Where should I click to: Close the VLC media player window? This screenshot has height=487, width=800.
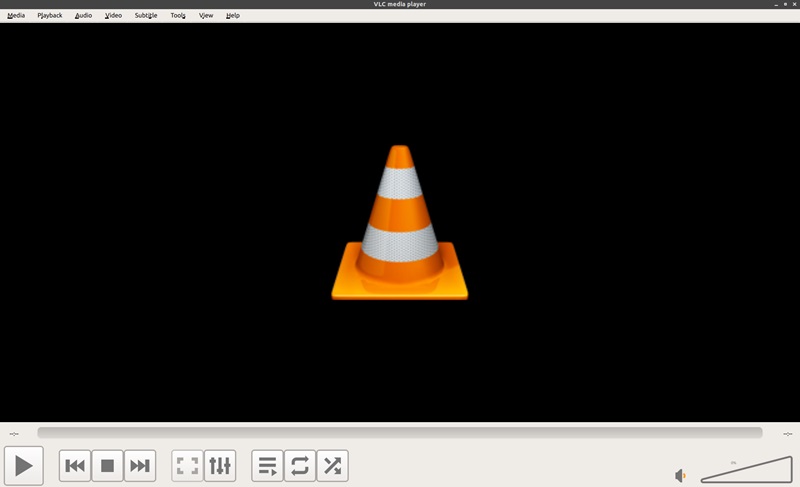coord(794,4)
